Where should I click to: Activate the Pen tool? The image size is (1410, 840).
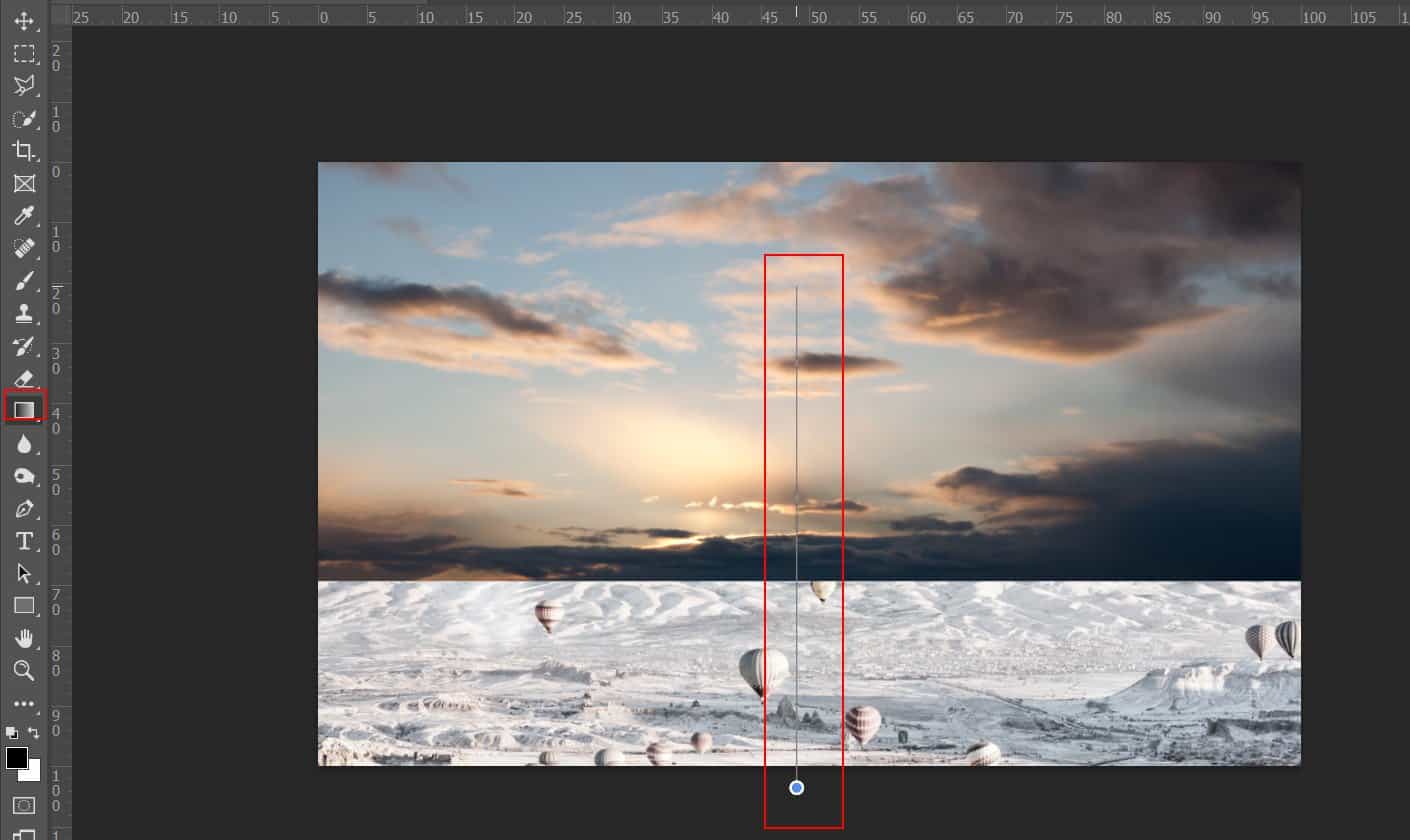click(24, 509)
